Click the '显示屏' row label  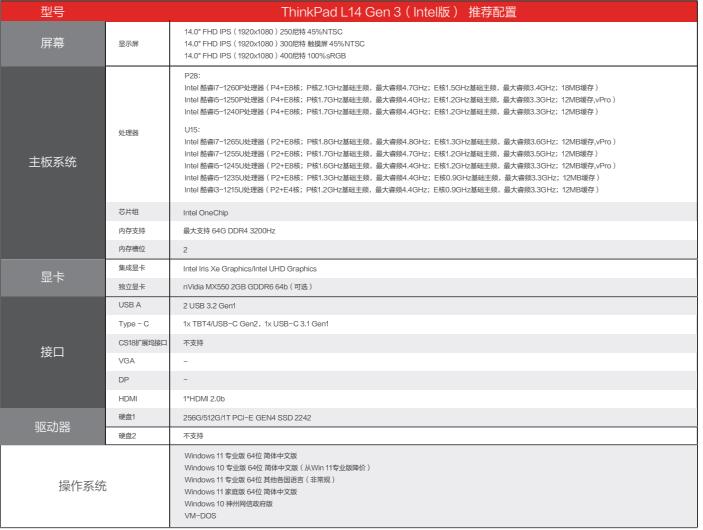click(x=128, y=44)
